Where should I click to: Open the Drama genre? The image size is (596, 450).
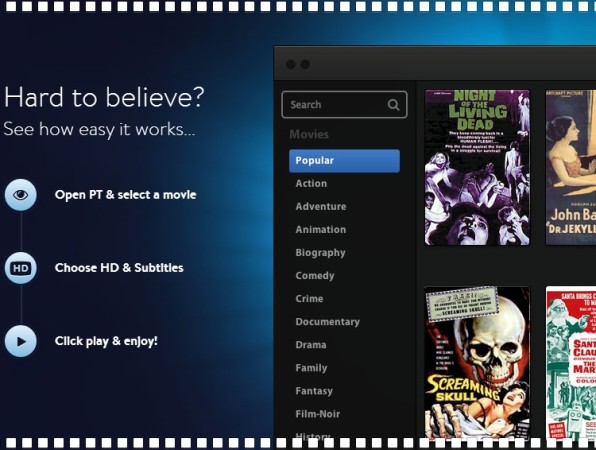coord(311,345)
